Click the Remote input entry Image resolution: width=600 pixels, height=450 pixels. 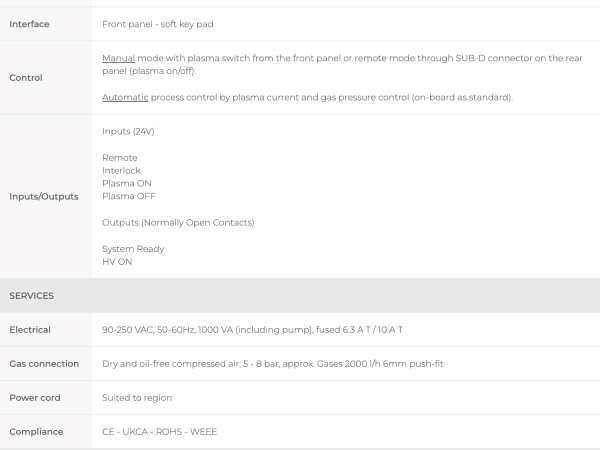click(119, 158)
